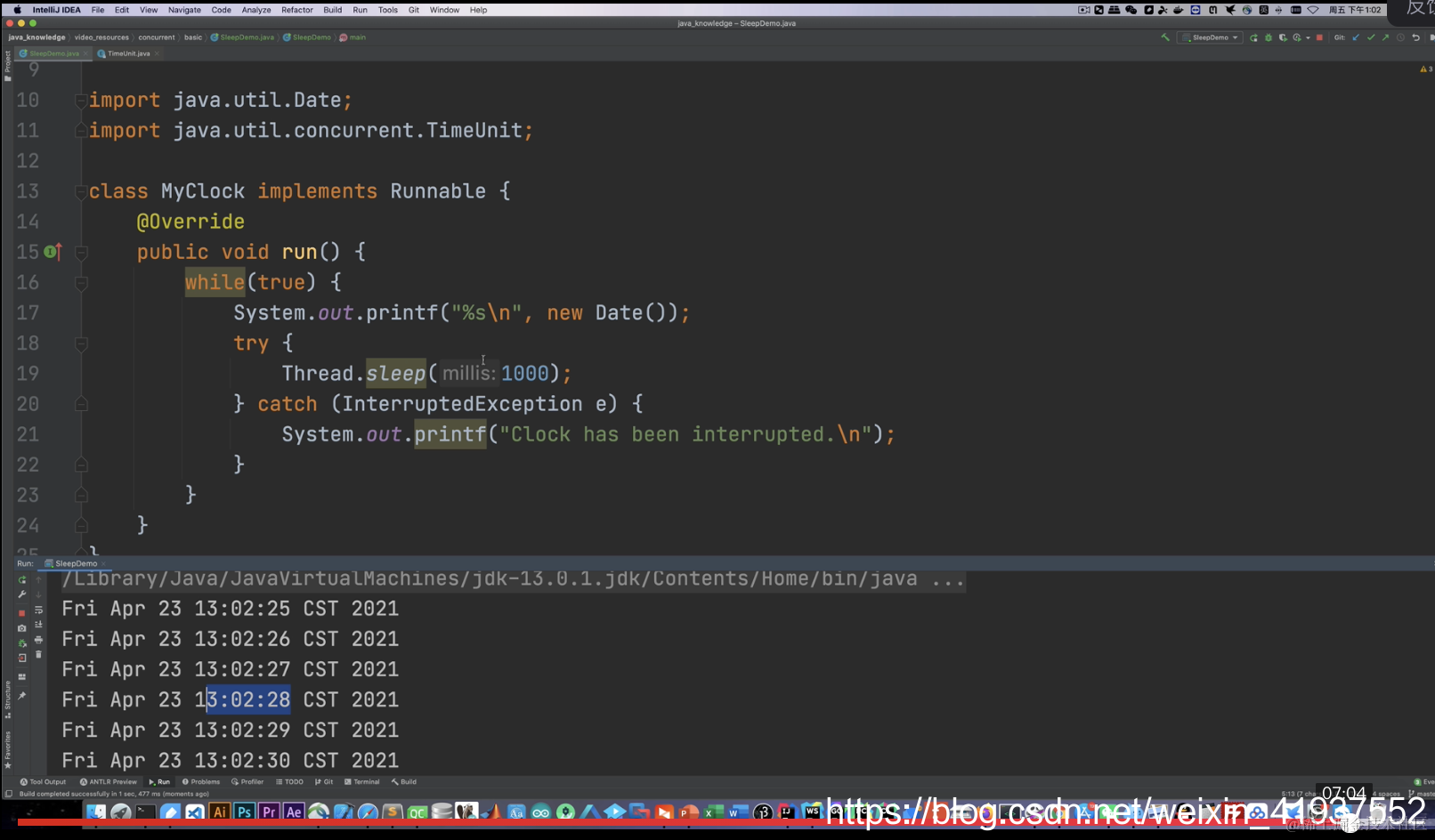Open the Terminal tool window
Screen dimensions: 1435x840
click(362, 782)
